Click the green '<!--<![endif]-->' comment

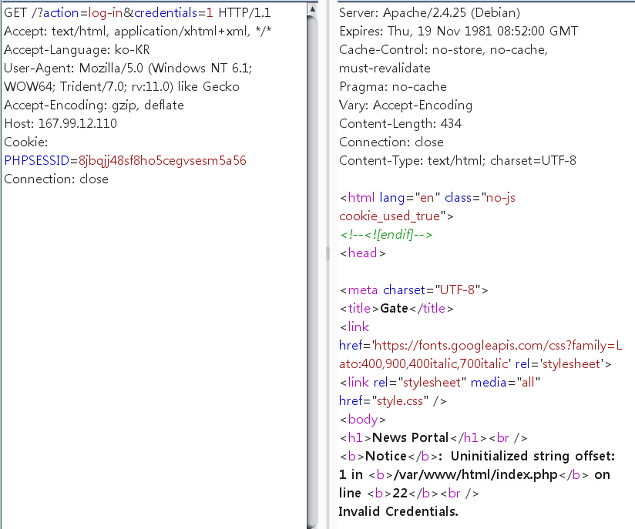(386, 235)
